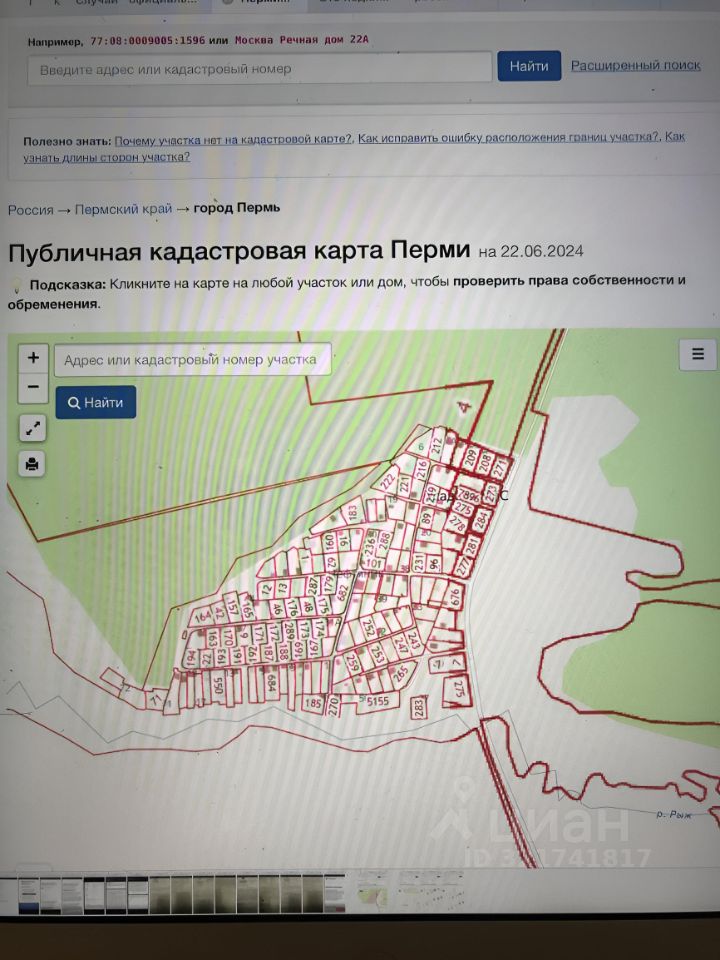Select parcel 5155 on the map
The height and width of the screenshot is (960, 720).
pos(378,701)
